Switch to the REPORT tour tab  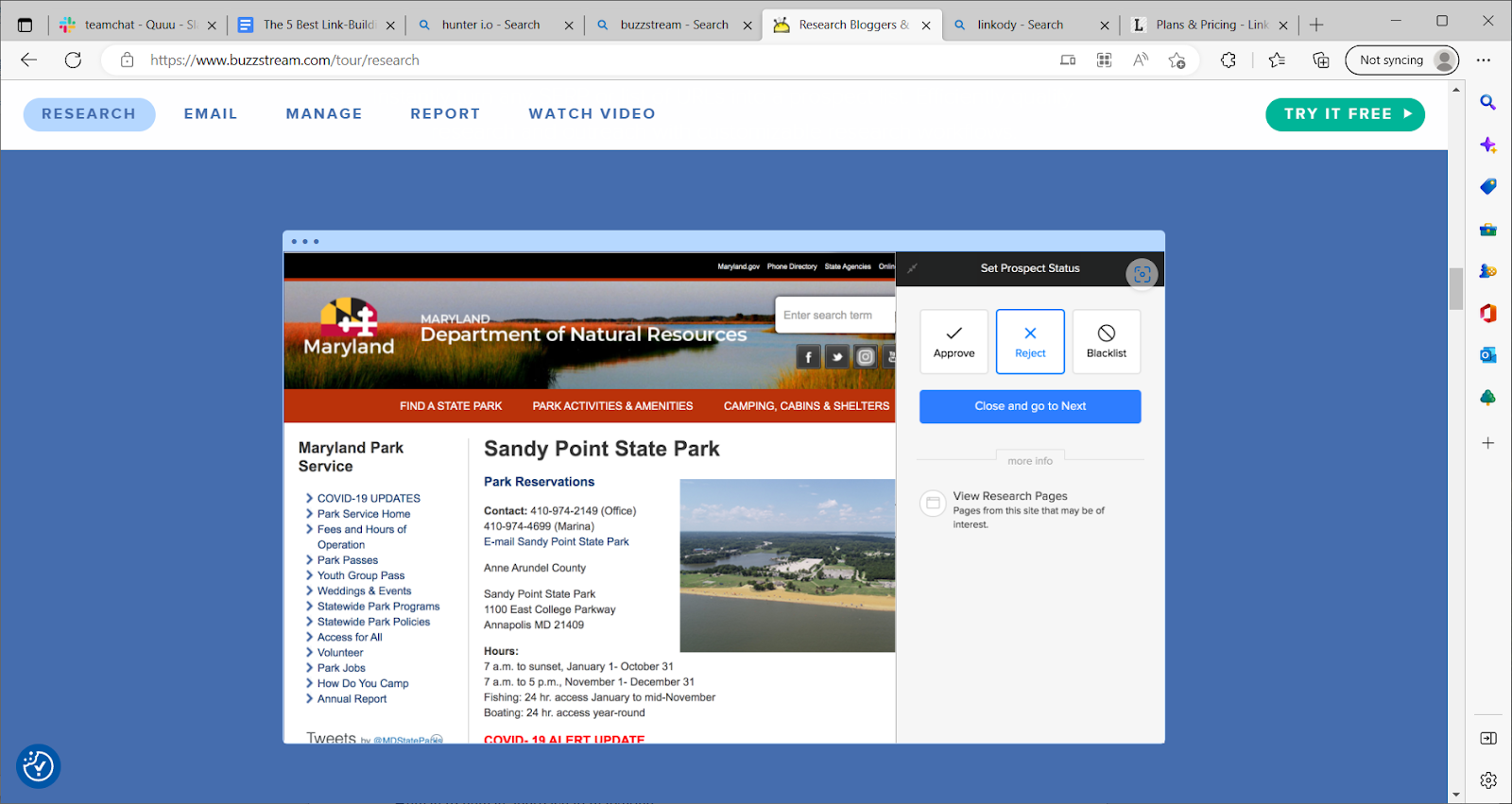point(445,114)
